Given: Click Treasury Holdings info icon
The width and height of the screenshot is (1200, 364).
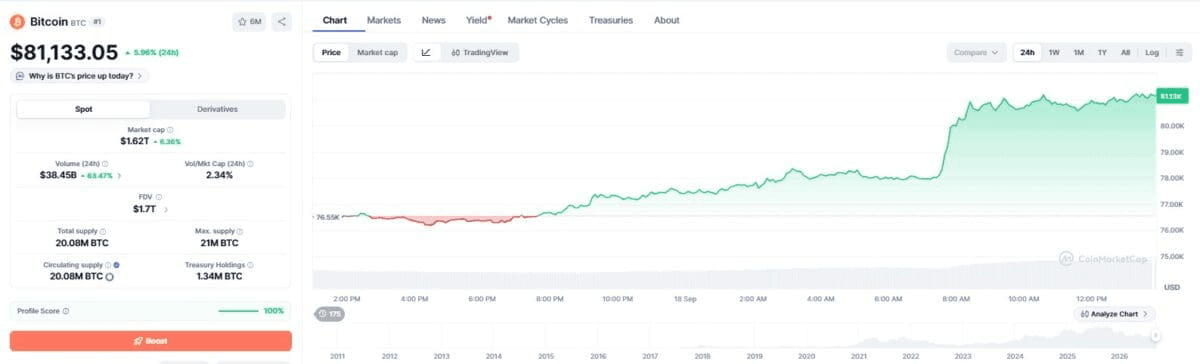Looking at the screenshot, I should pos(250,265).
